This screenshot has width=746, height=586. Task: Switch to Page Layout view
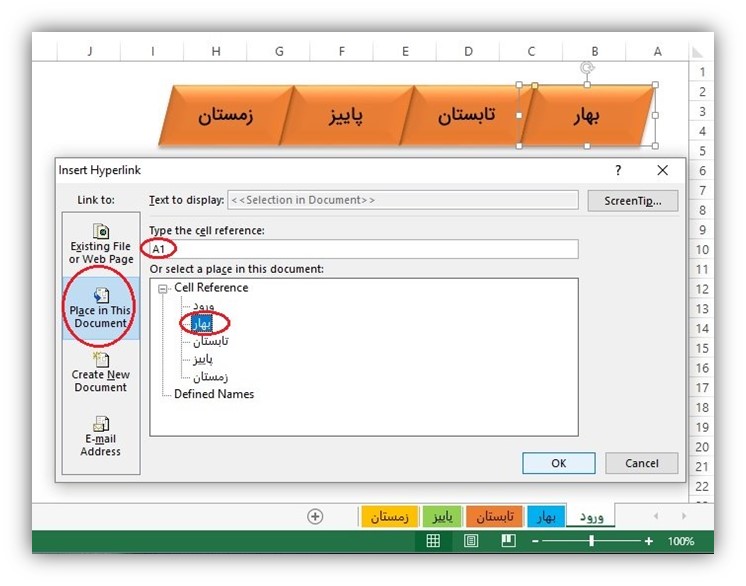point(470,541)
